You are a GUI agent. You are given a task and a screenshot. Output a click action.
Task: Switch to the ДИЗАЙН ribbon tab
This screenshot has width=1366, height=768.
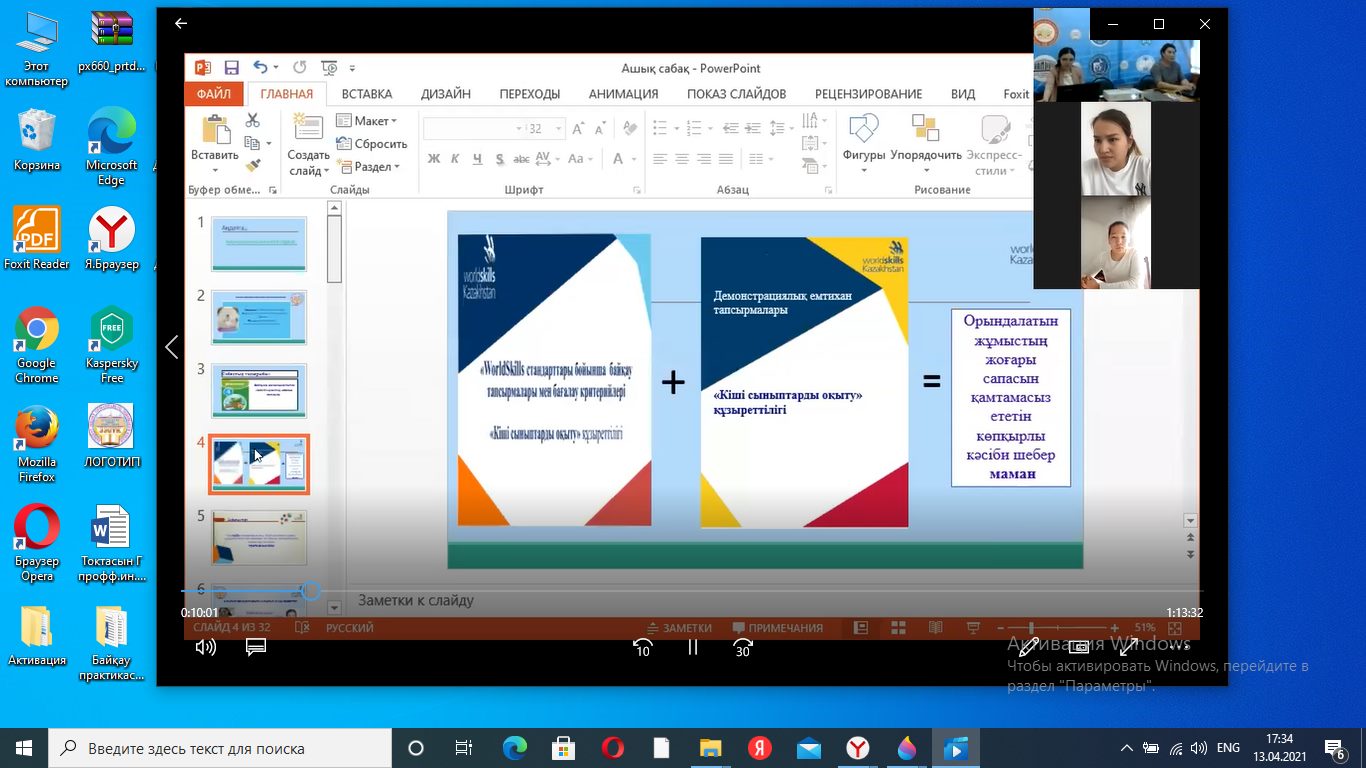tap(445, 94)
